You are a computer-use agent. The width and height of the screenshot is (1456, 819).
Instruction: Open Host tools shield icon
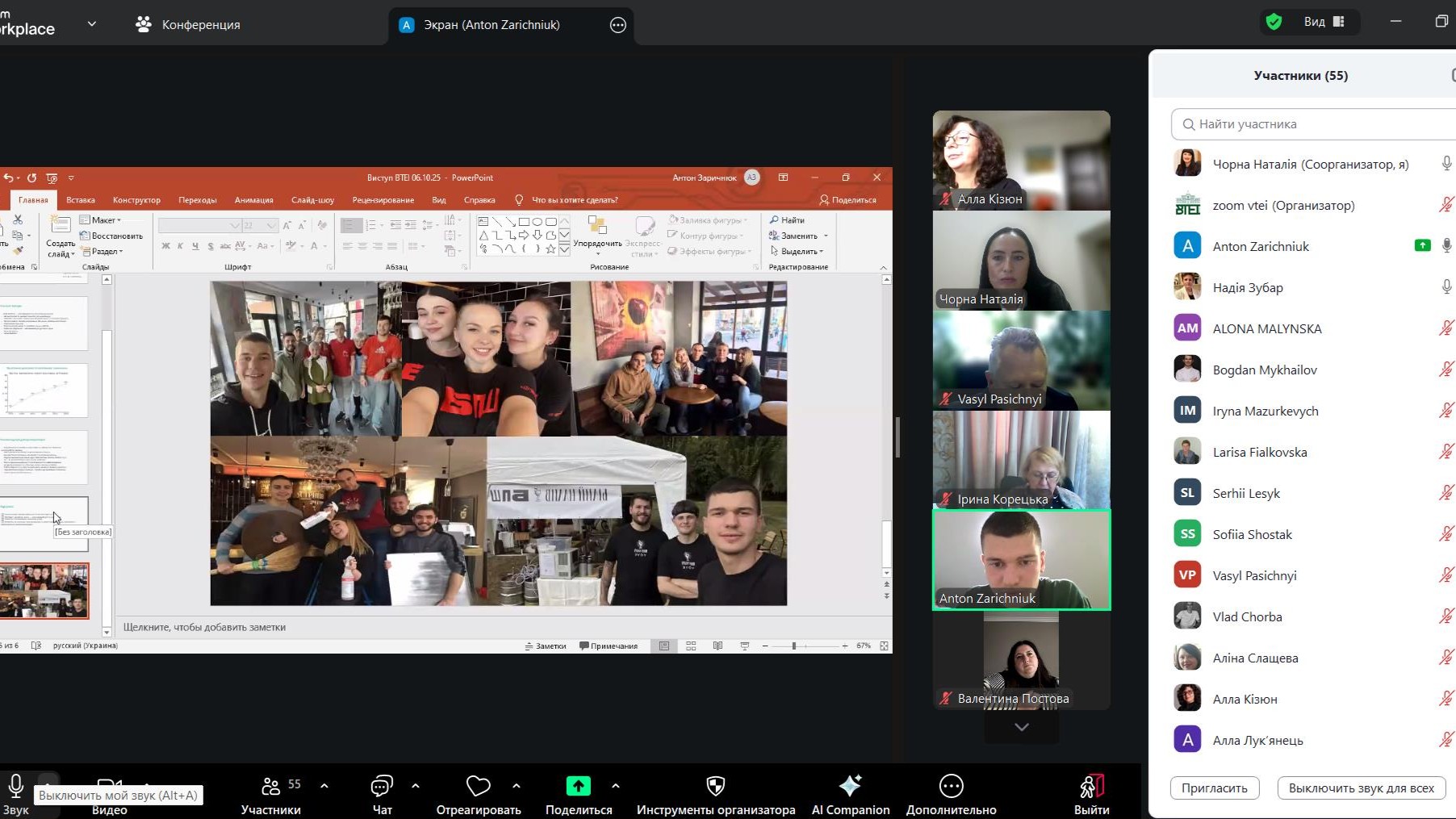[715, 786]
